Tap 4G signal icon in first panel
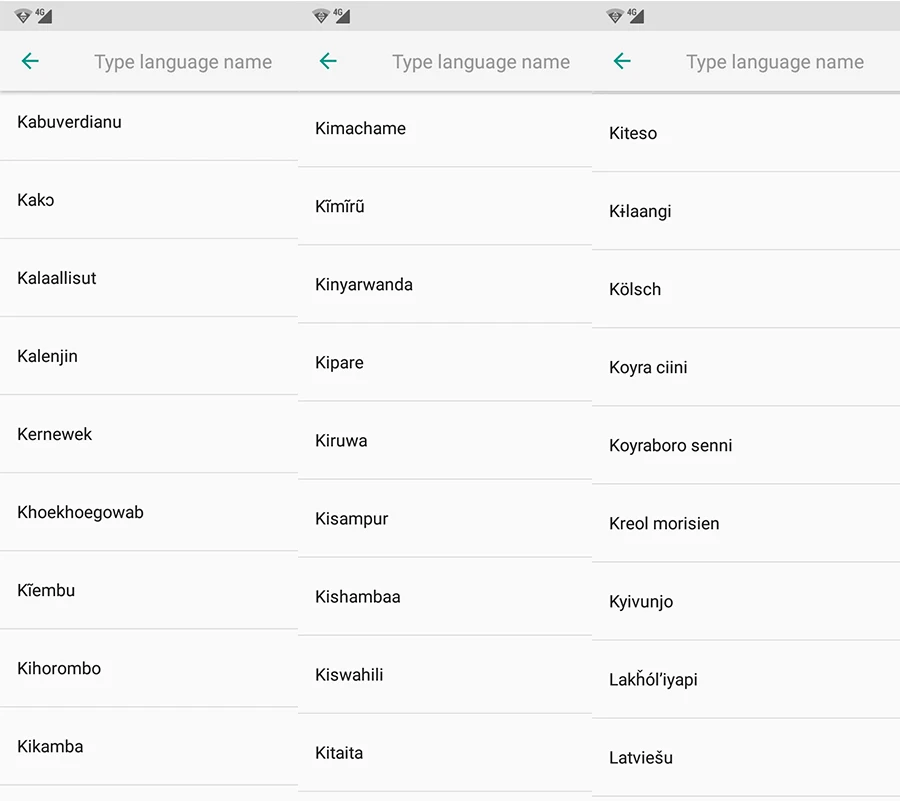The width and height of the screenshot is (900, 801). (x=44, y=15)
